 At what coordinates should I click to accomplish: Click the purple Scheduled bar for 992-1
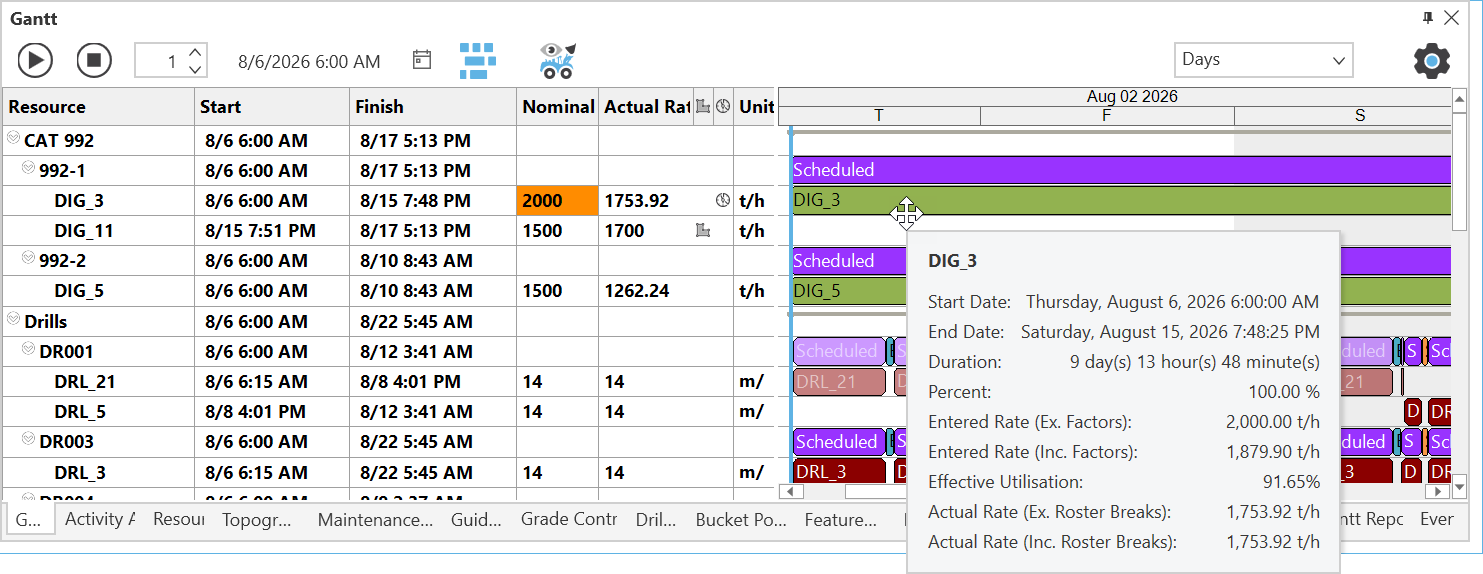(1120, 170)
